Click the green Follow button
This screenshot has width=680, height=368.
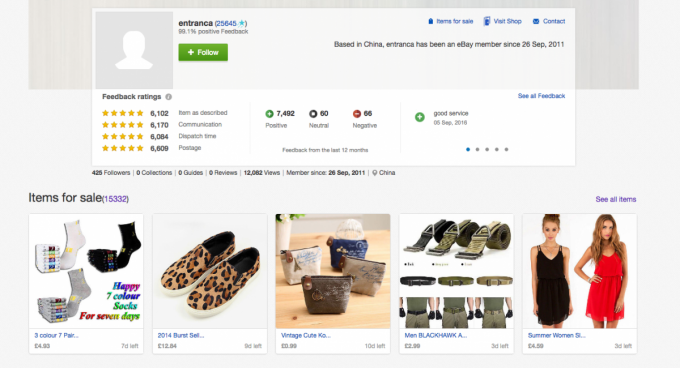coord(203,52)
